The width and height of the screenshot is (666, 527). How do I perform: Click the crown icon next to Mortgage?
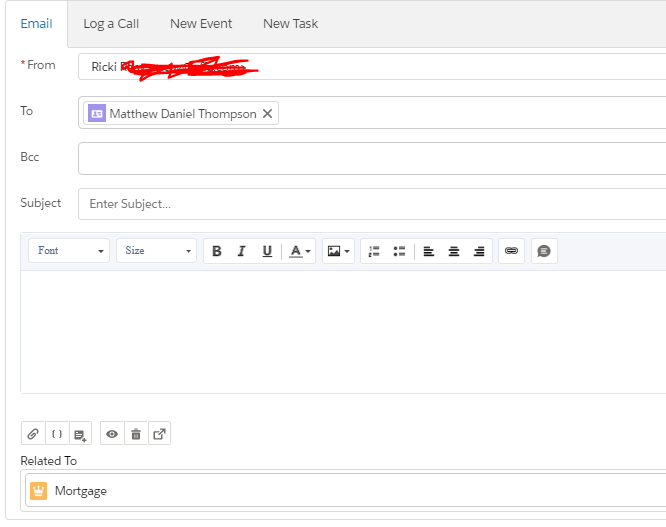38,491
